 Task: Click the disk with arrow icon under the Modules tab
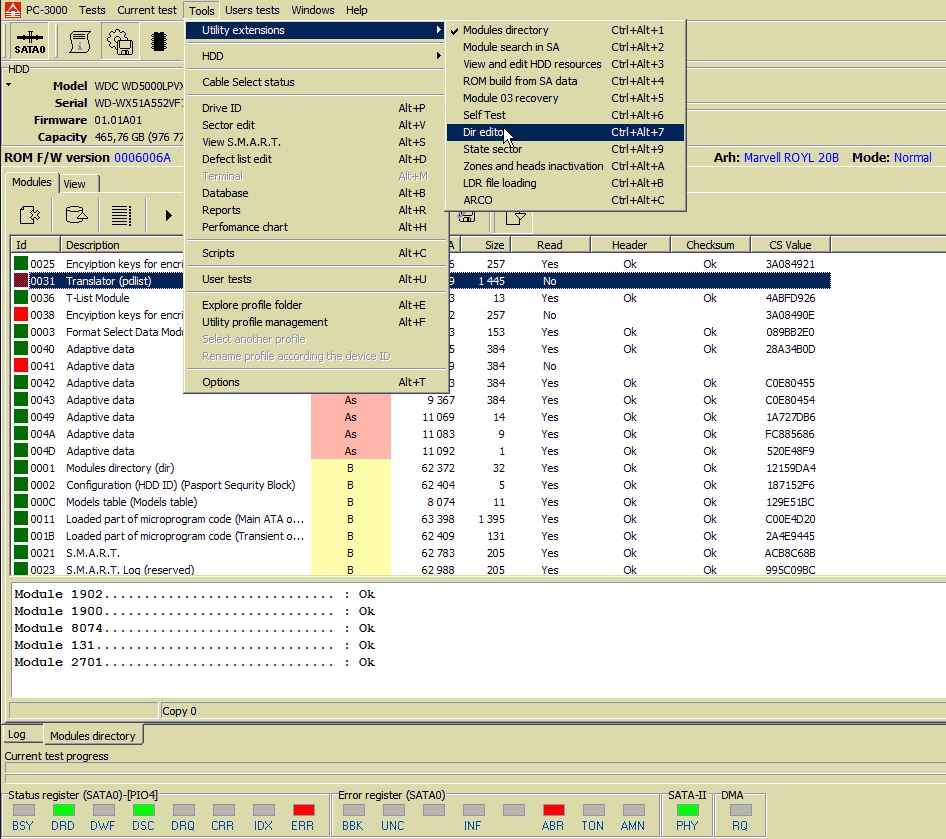pyautogui.click(x=76, y=215)
